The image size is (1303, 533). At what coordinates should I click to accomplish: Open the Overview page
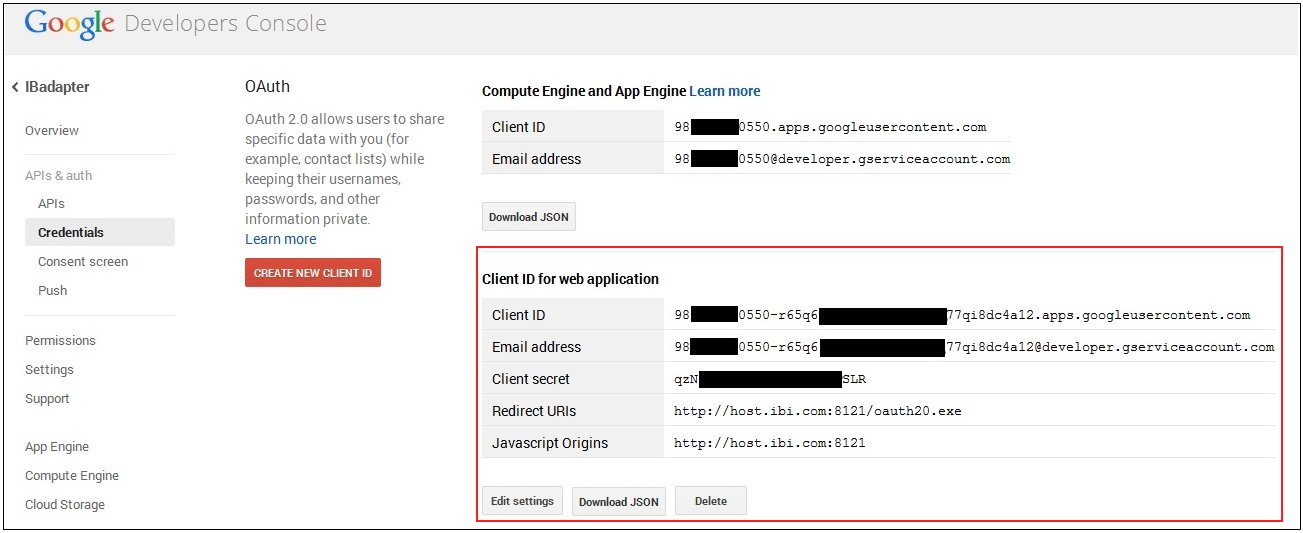pos(52,131)
